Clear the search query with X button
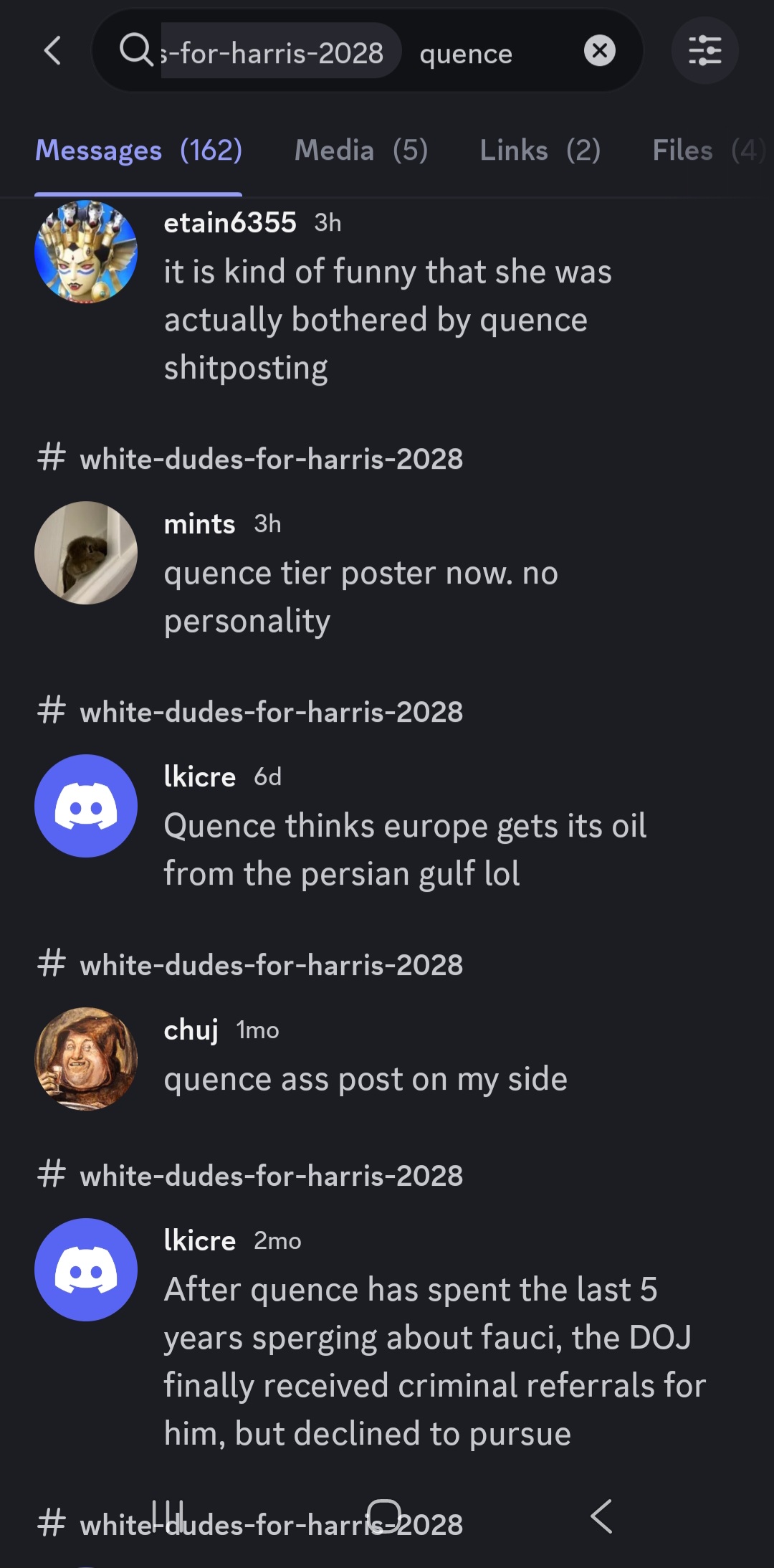This screenshot has width=774, height=1568. click(600, 51)
